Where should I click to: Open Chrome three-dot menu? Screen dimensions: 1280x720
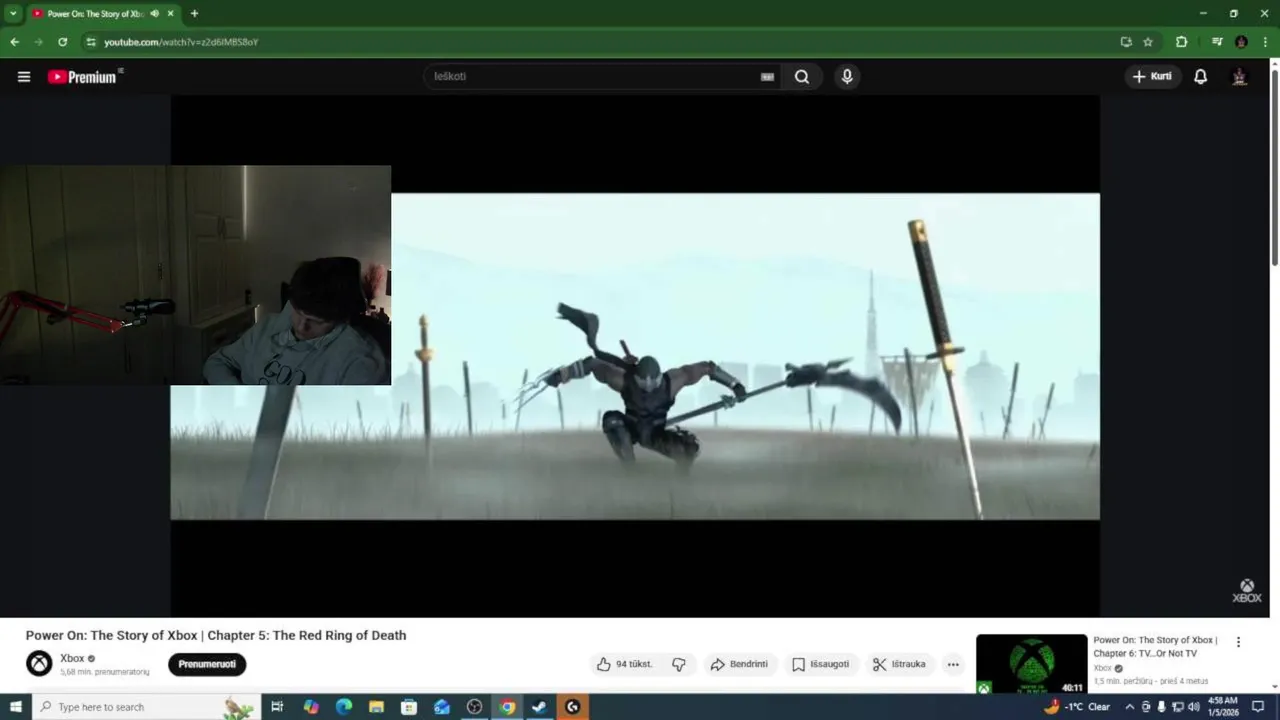point(1265,42)
